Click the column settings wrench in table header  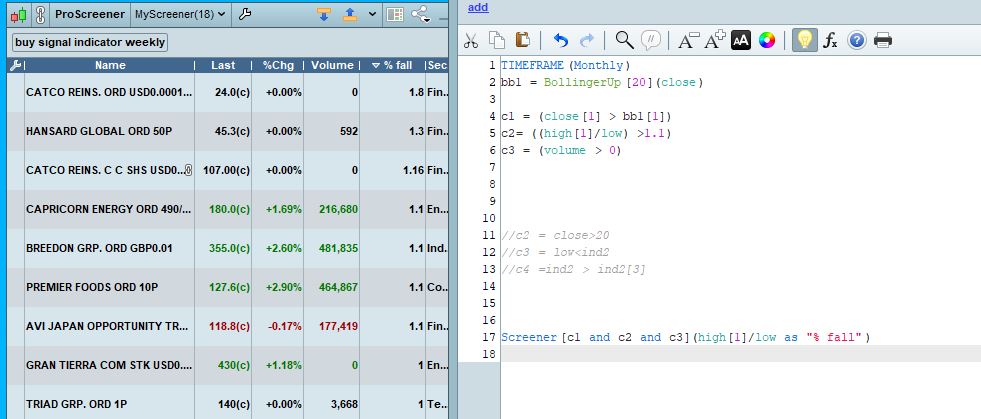tap(16, 65)
